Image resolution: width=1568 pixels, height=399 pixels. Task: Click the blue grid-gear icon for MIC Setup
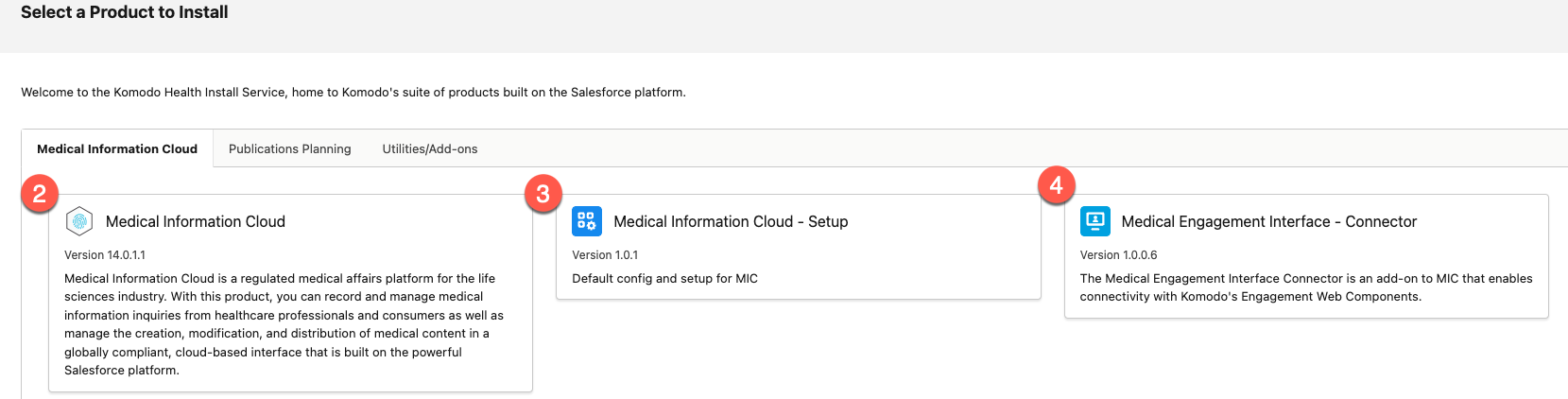(587, 221)
